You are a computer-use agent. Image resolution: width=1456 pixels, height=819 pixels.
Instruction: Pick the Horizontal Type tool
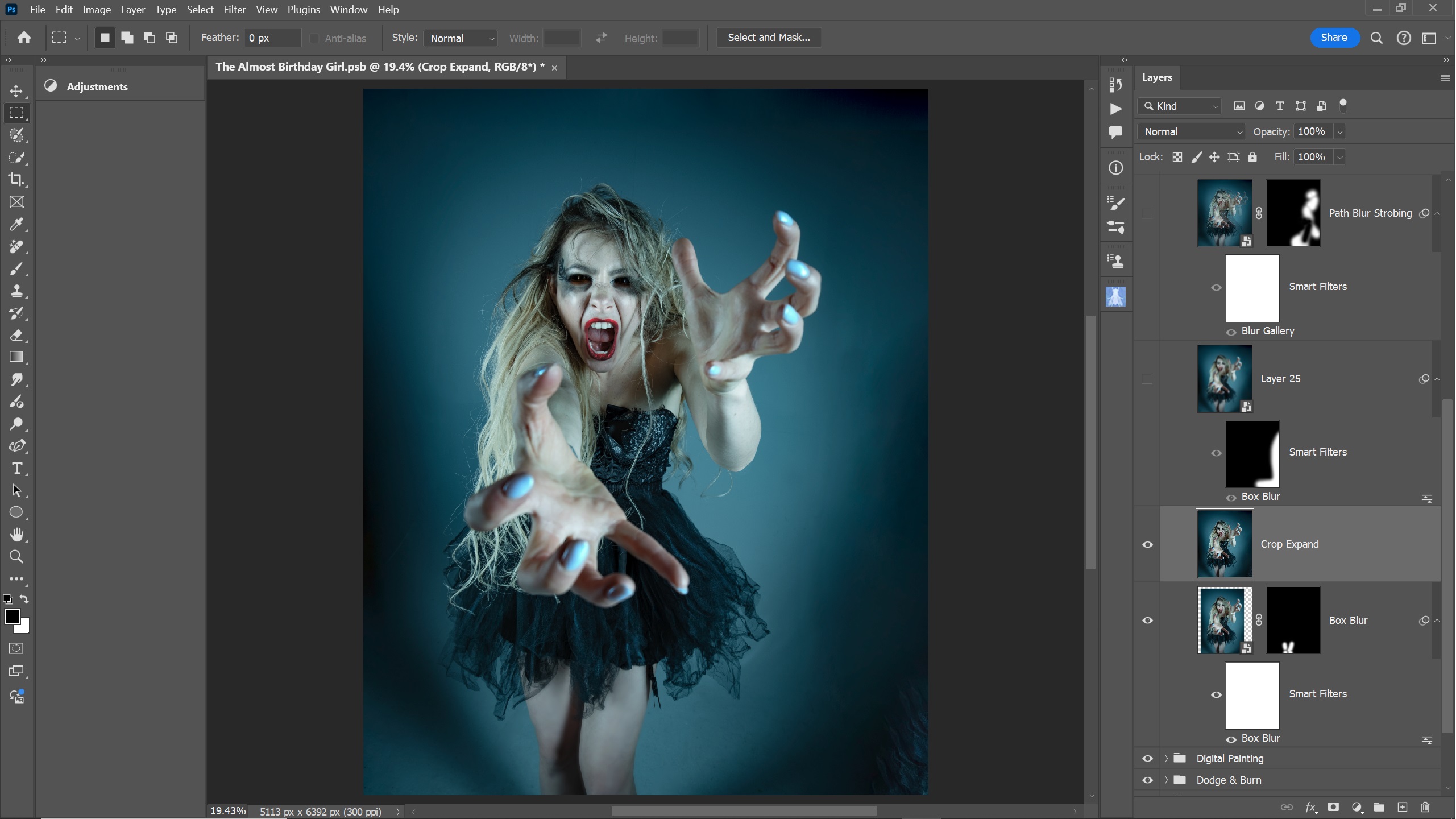click(16, 468)
